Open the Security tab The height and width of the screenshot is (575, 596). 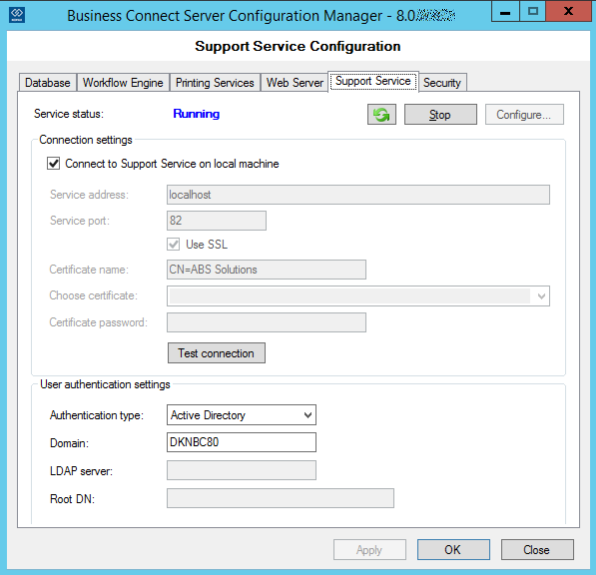click(442, 82)
